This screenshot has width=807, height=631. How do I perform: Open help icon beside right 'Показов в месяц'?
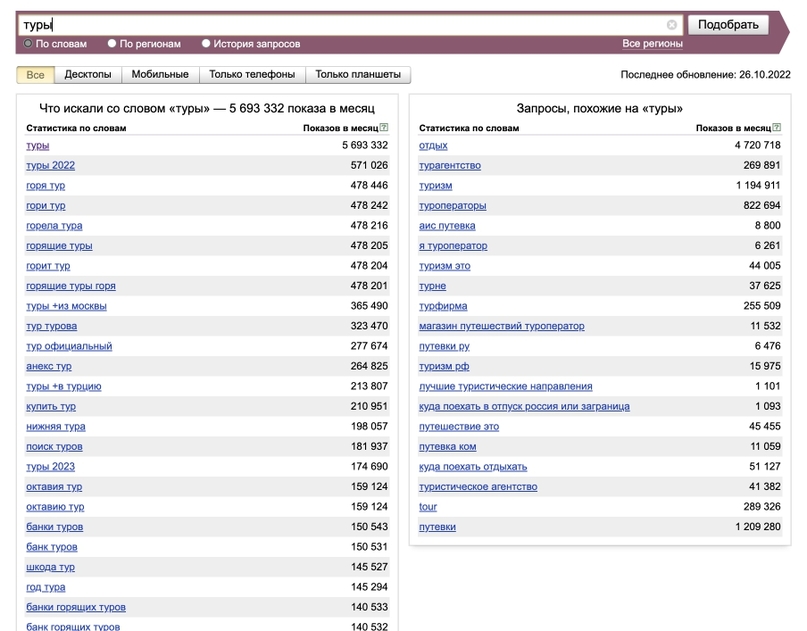click(777, 127)
